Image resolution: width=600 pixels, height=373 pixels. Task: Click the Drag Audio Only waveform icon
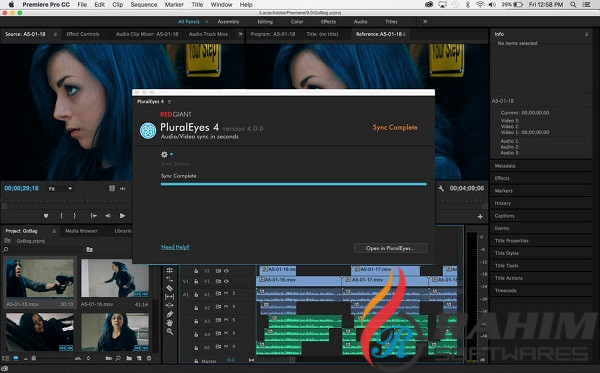coord(123,188)
